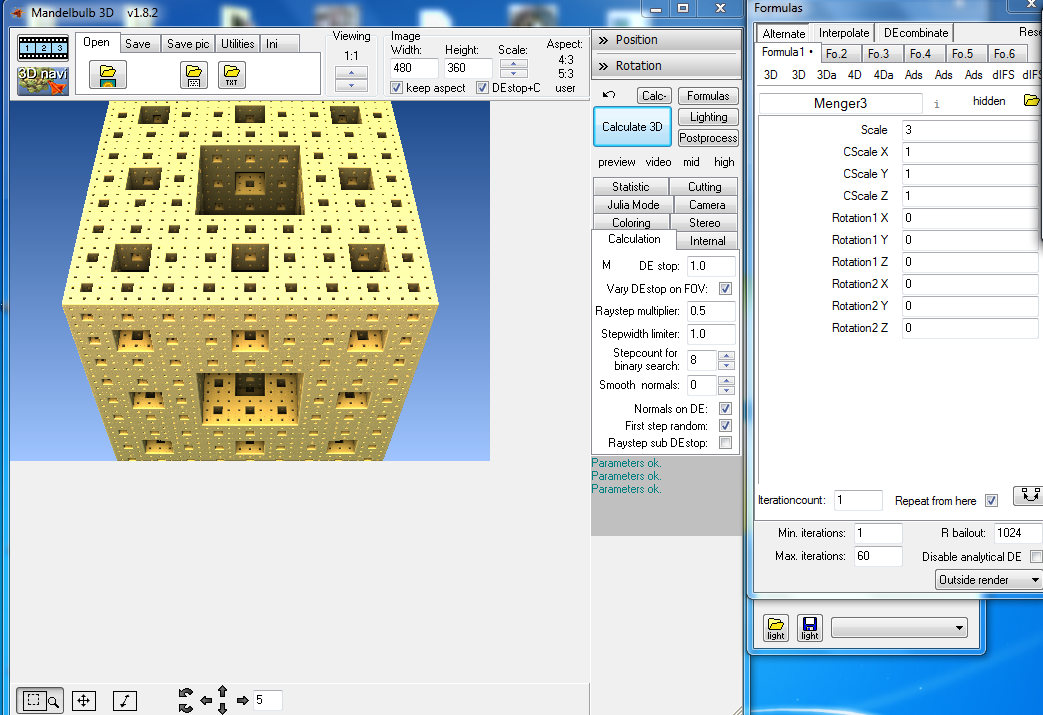Click the Cutting button

704,187
